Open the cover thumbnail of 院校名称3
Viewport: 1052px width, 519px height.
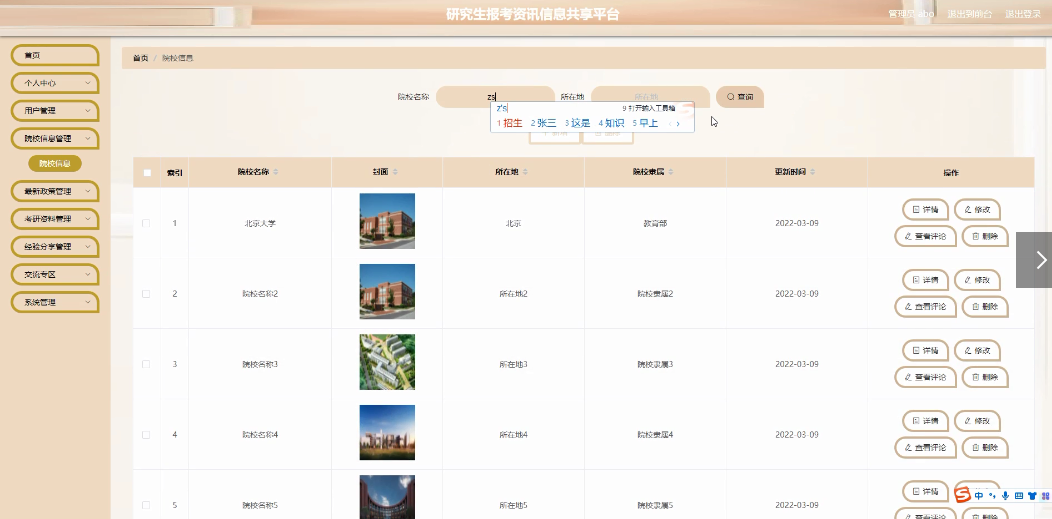point(387,362)
